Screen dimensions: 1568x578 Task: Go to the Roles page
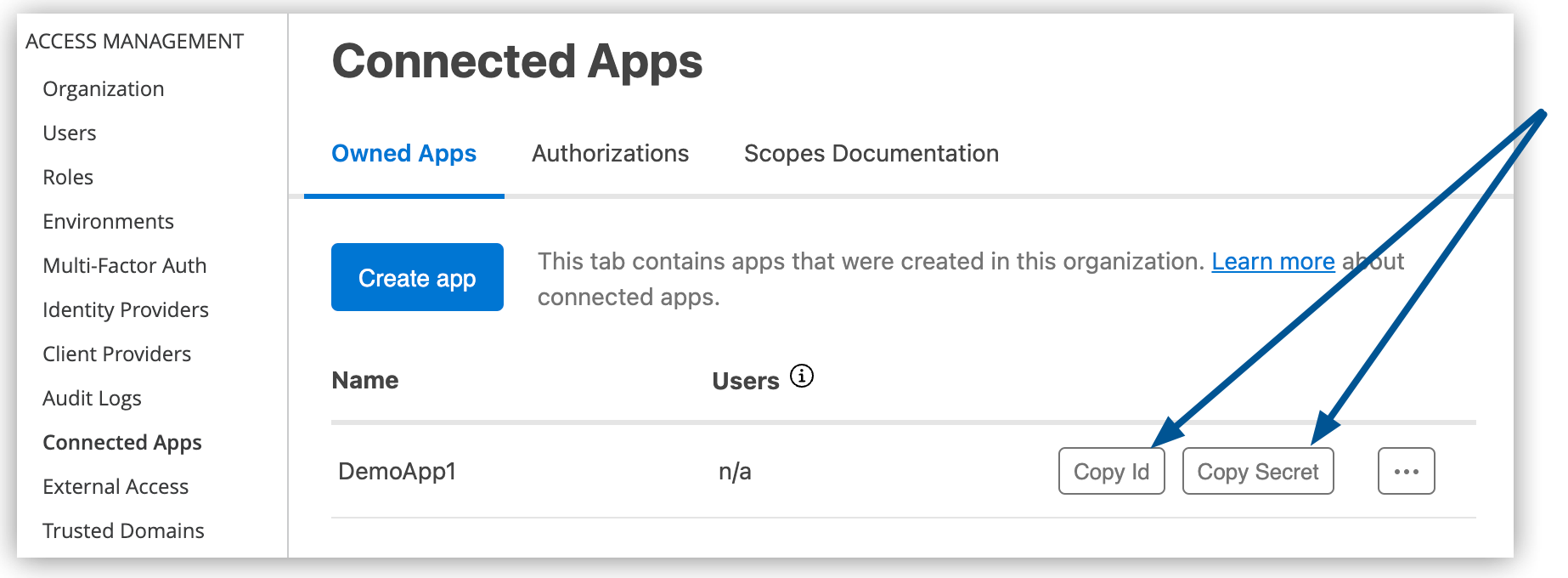point(68,177)
